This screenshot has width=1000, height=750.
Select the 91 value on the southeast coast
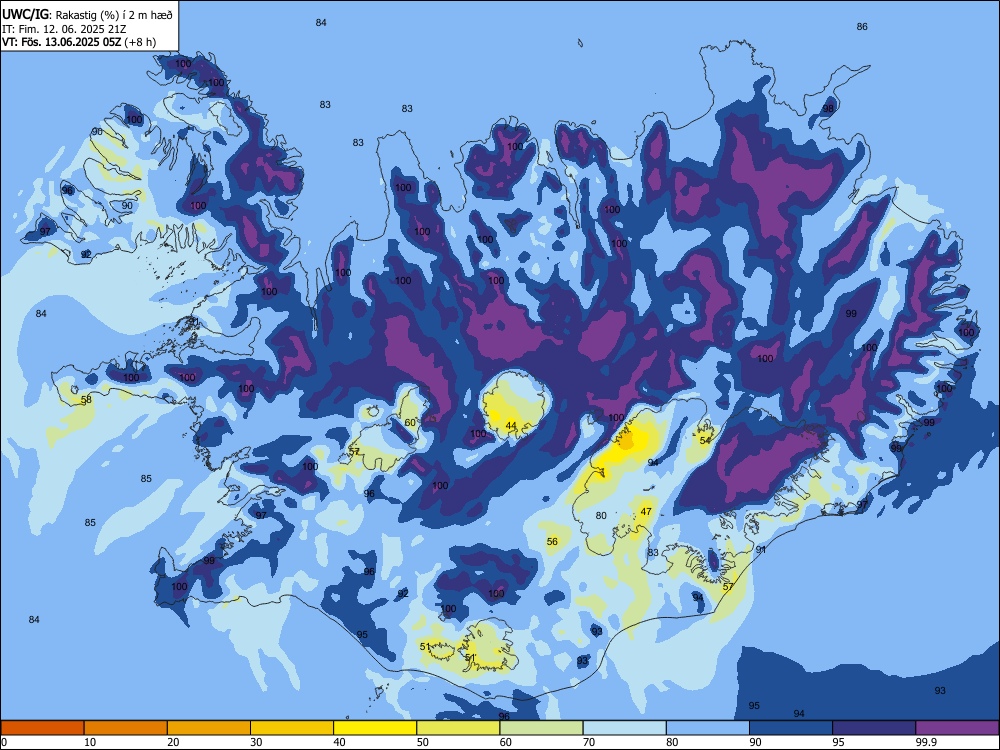coord(761,549)
